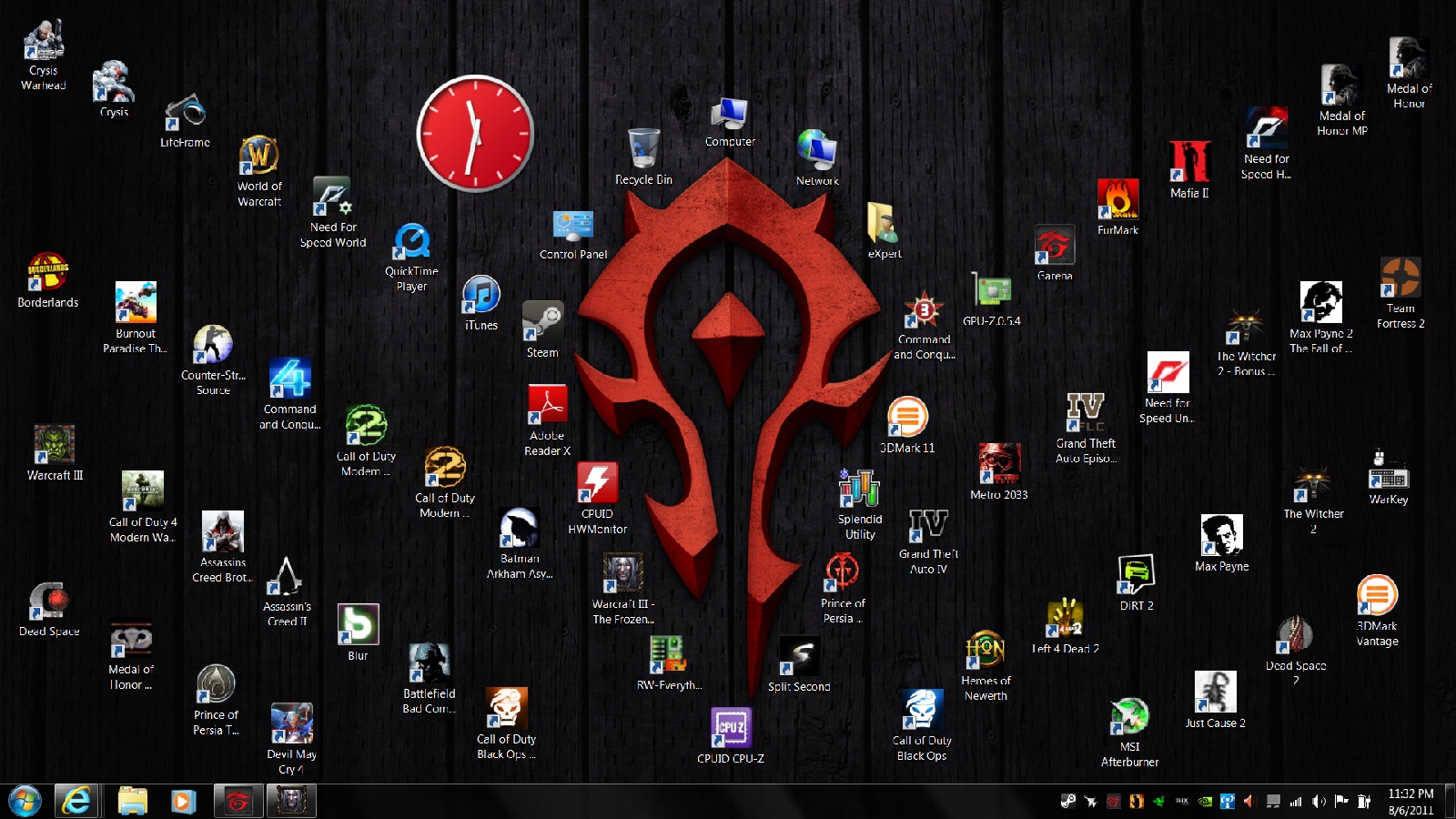This screenshot has width=1456, height=819.
Task: Open Windows Explorer folder on taskbar
Action: (133, 801)
